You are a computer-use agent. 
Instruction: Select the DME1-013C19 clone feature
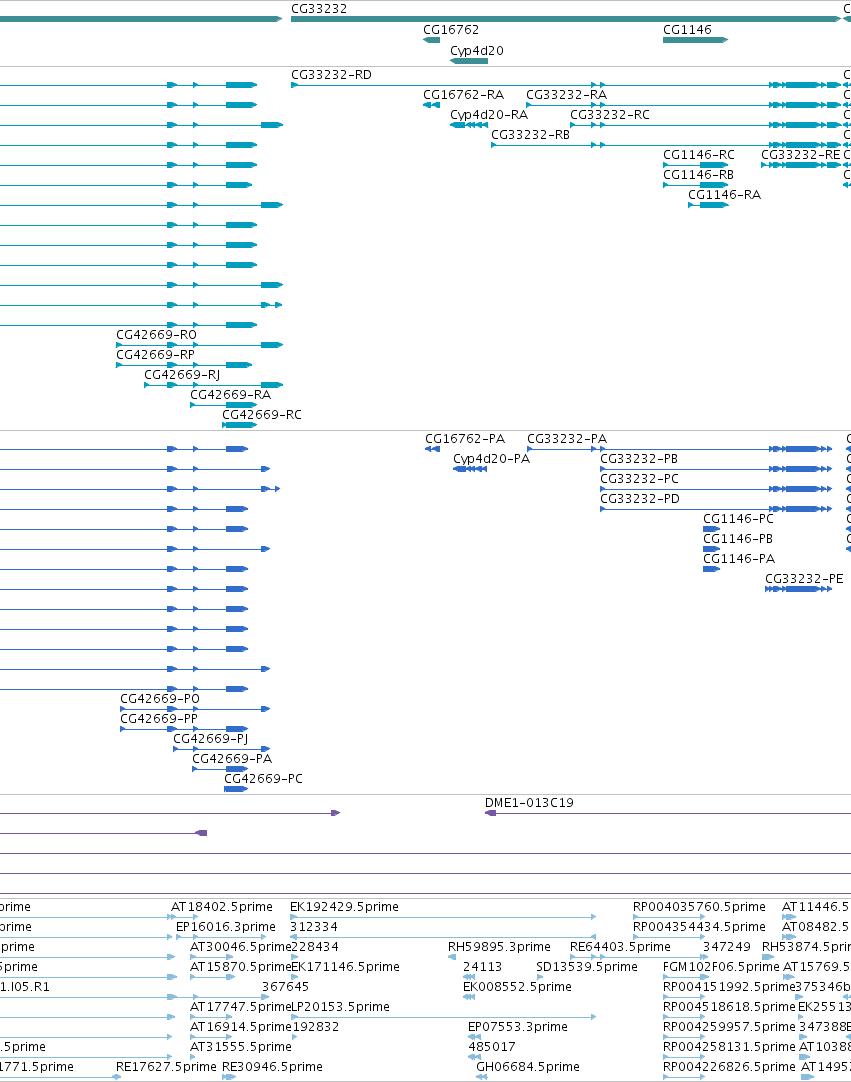[529, 803]
